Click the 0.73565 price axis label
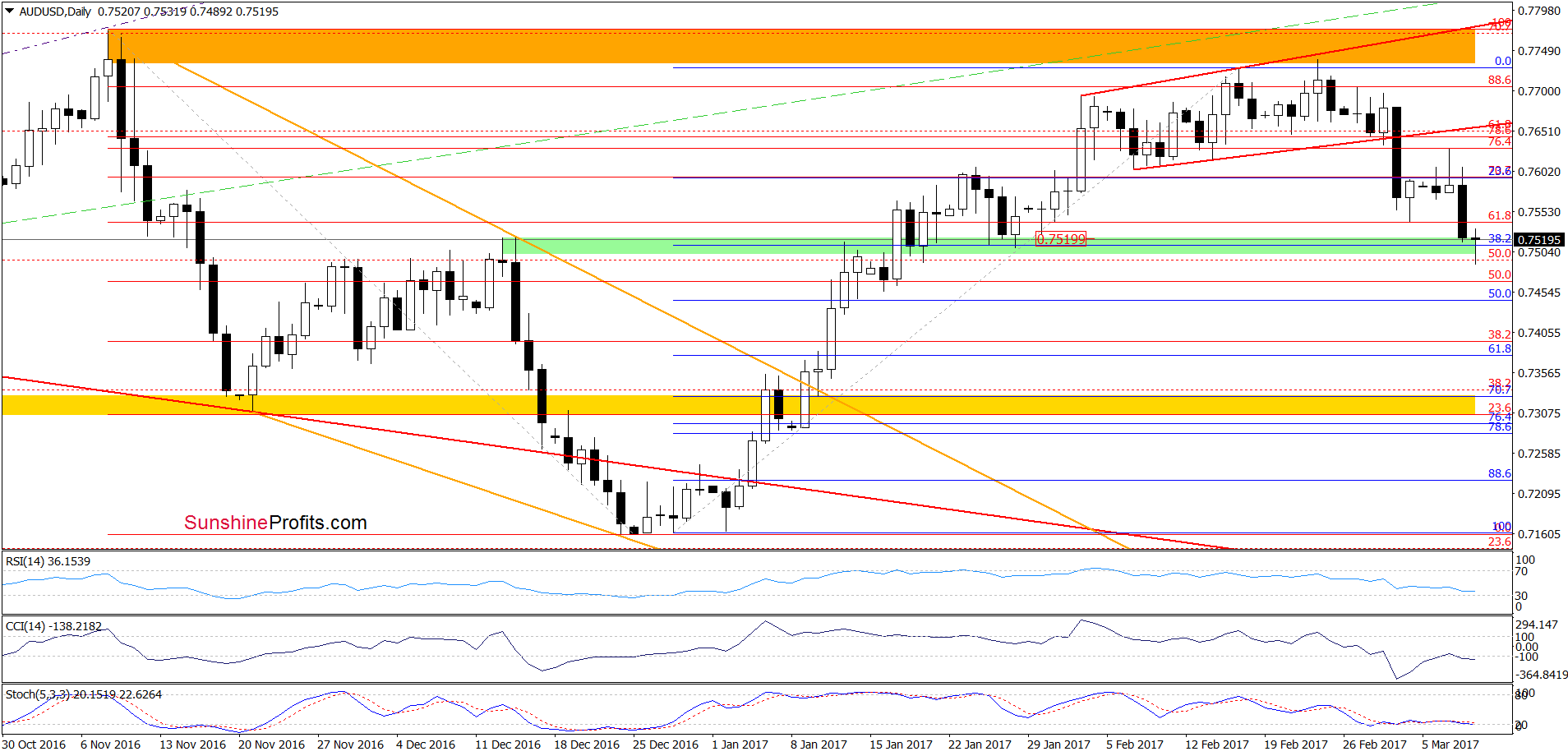1568x756 pixels. (x=1538, y=373)
